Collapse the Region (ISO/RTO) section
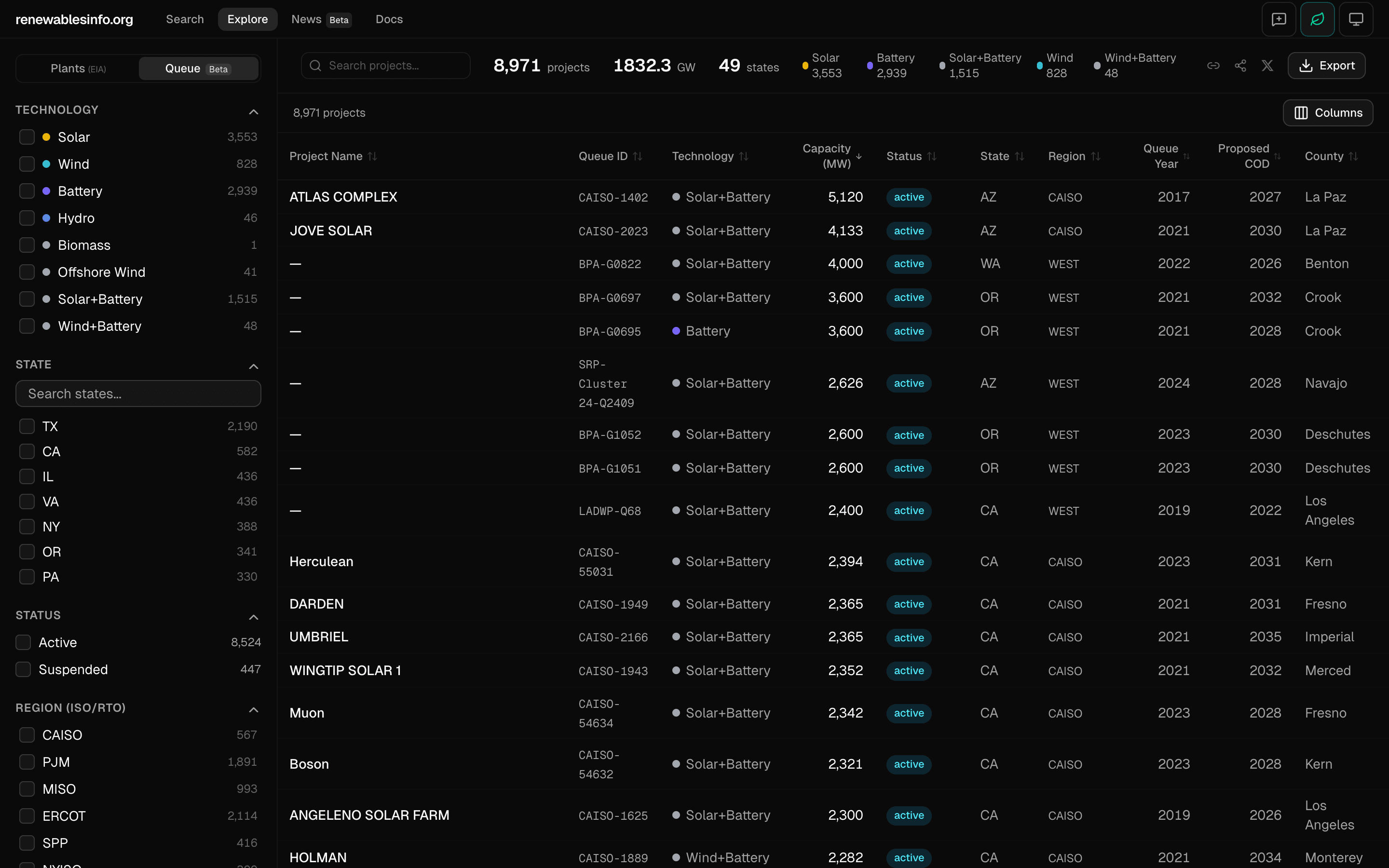Viewport: 1389px width, 868px height. pyautogui.click(x=253, y=710)
